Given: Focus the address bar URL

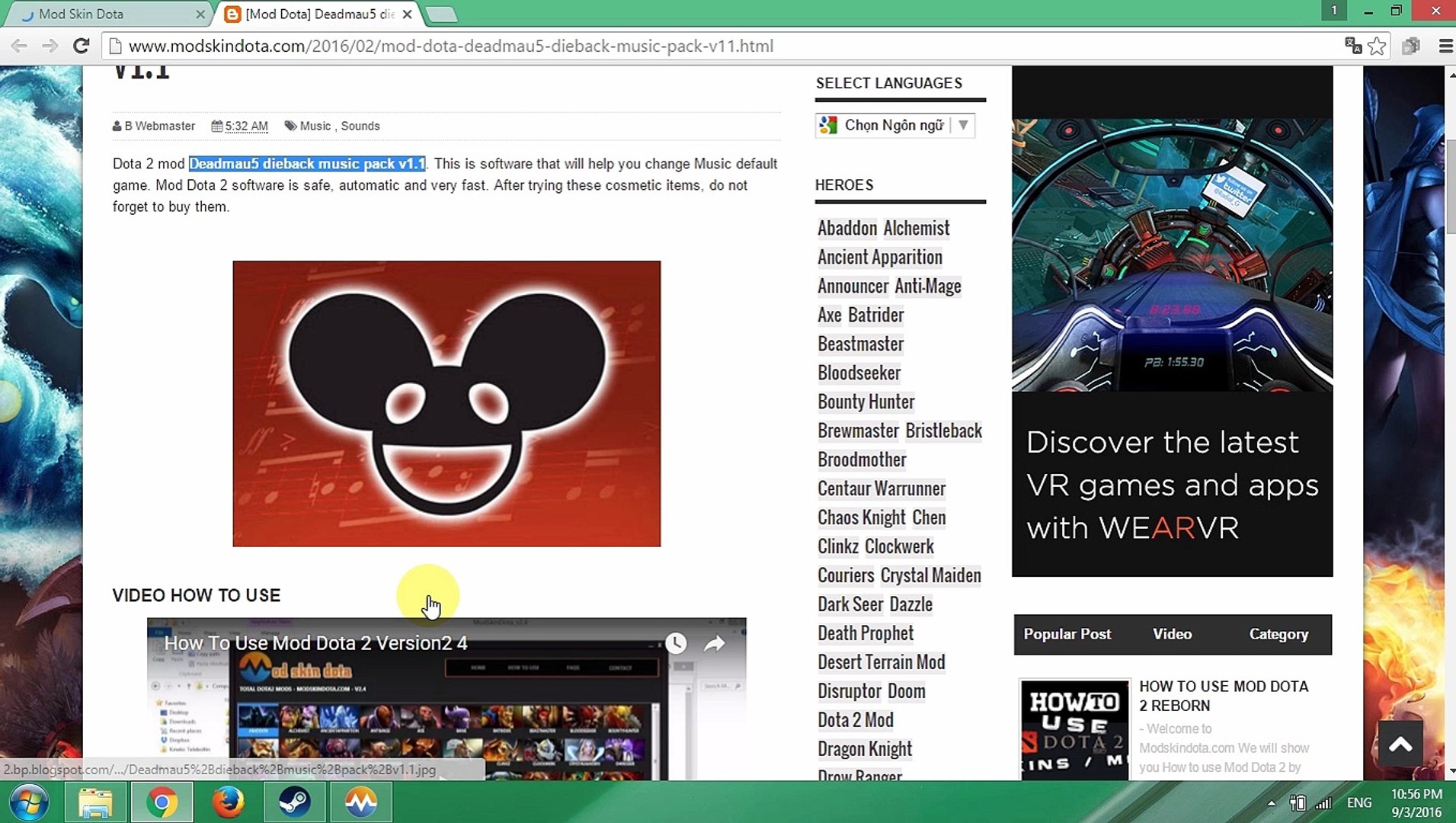Looking at the screenshot, I should click(x=451, y=46).
